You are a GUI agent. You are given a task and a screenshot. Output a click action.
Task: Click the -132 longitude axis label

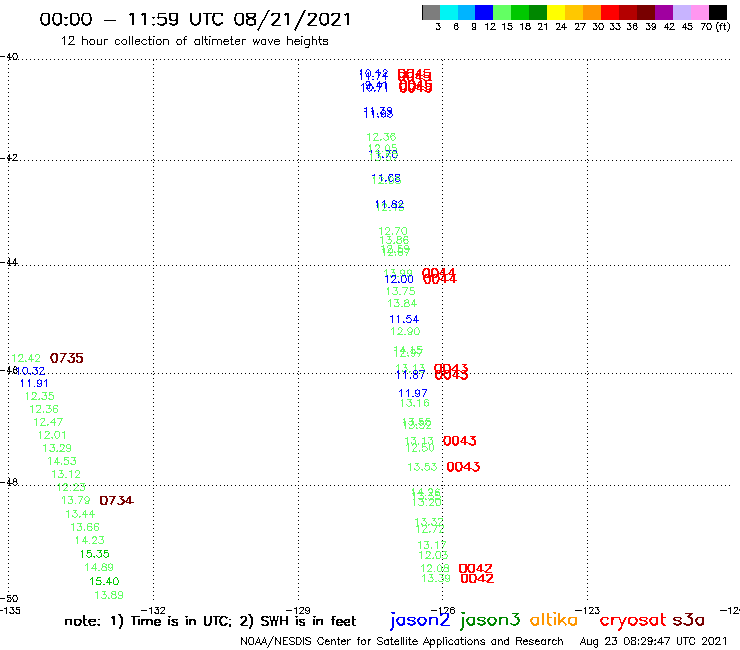pos(153,610)
